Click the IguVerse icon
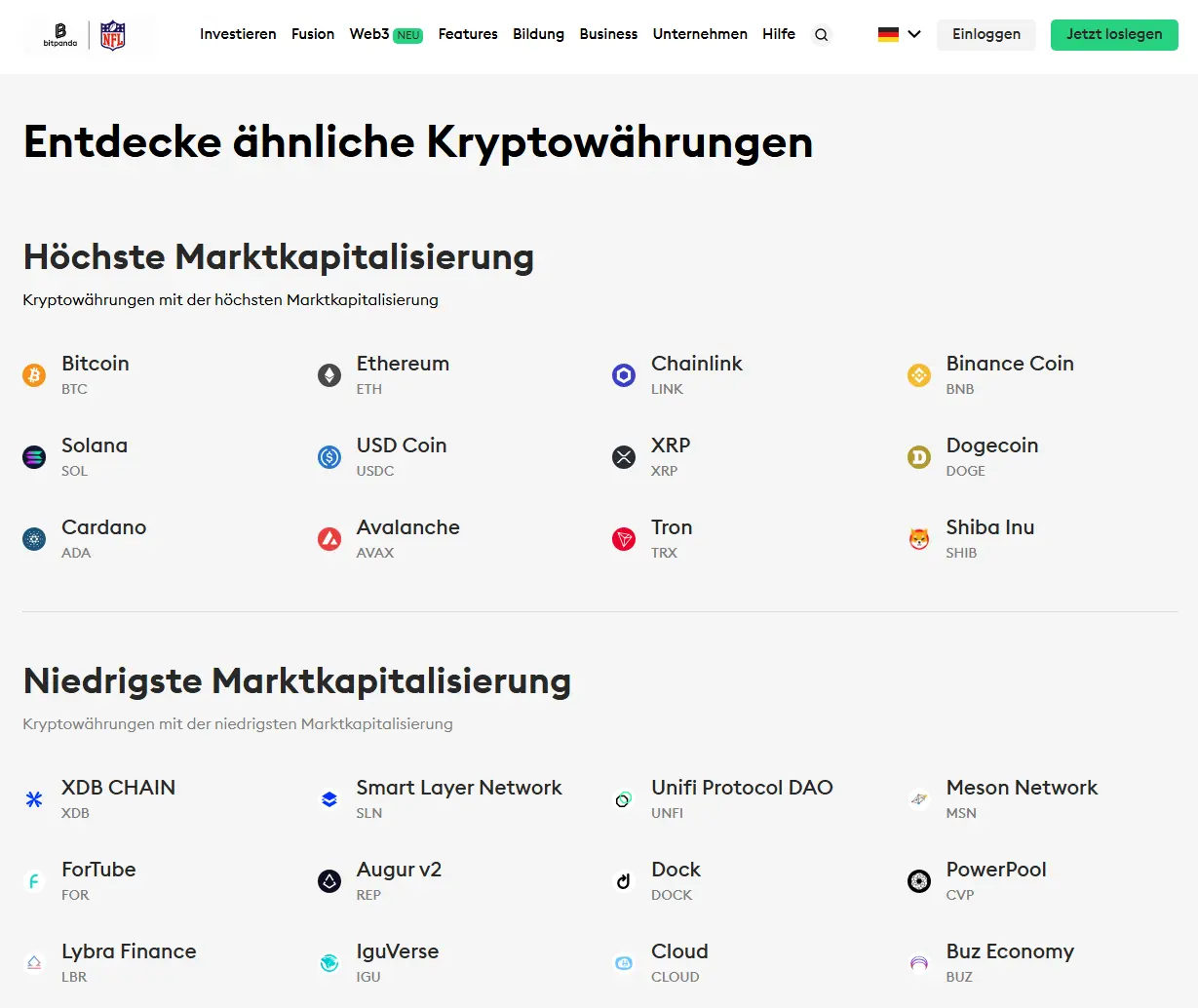 click(x=329, y=963)
